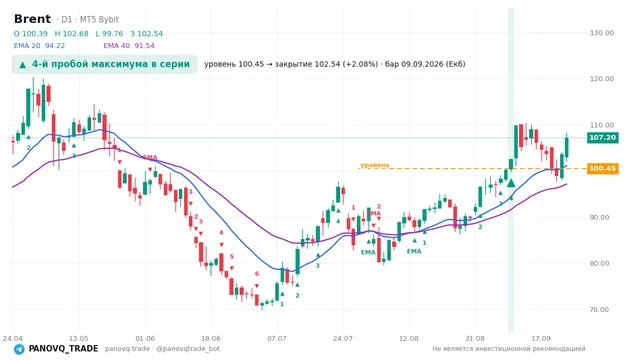The height and width of the screenshot is (360, 640).
Task: Click the 'уровень 100.45 → закрытие 102.54' description
Action: coord(335,64)
